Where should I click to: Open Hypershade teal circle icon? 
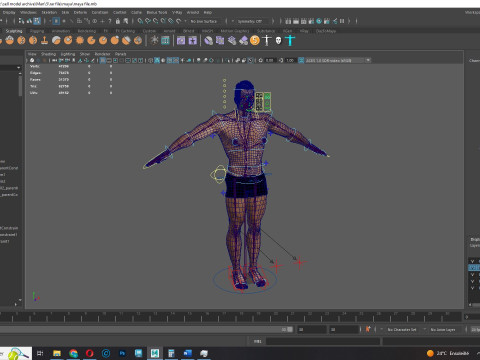tap(319, 21)
